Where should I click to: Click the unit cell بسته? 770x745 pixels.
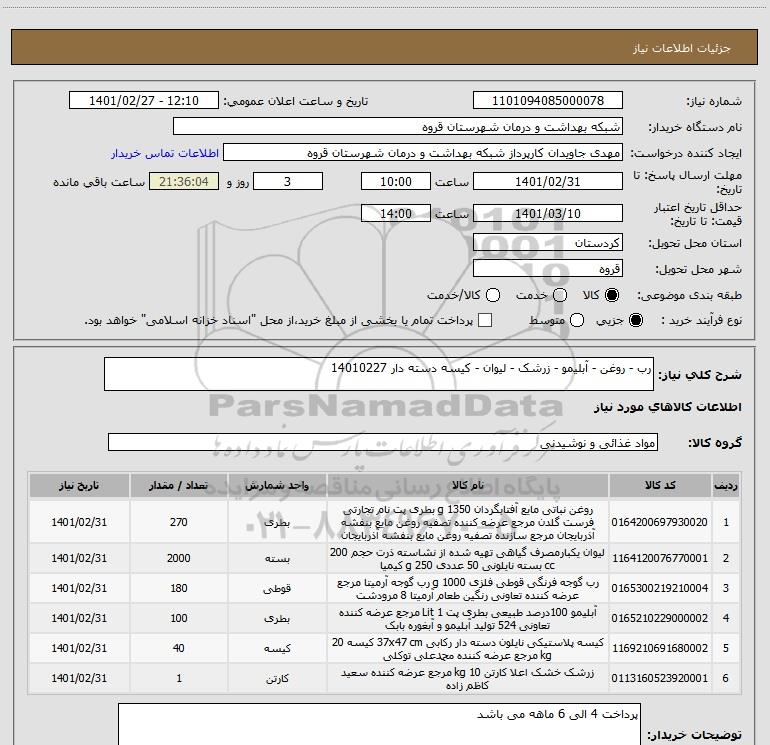click(277, 558)
